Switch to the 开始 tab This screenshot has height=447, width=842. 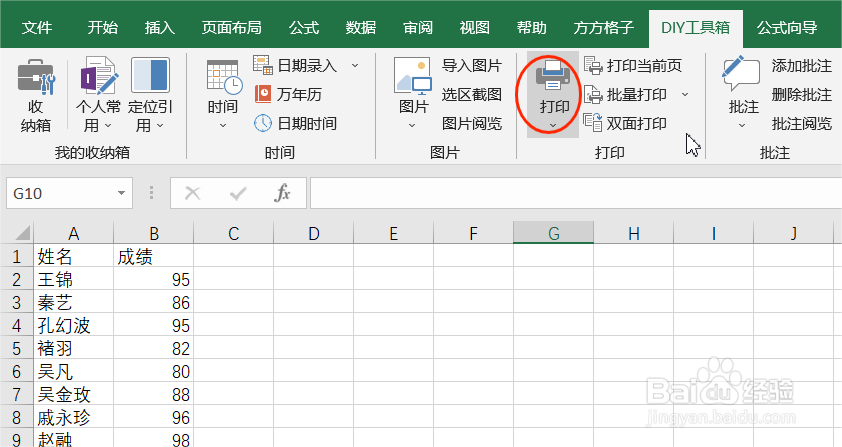[103, 27]
